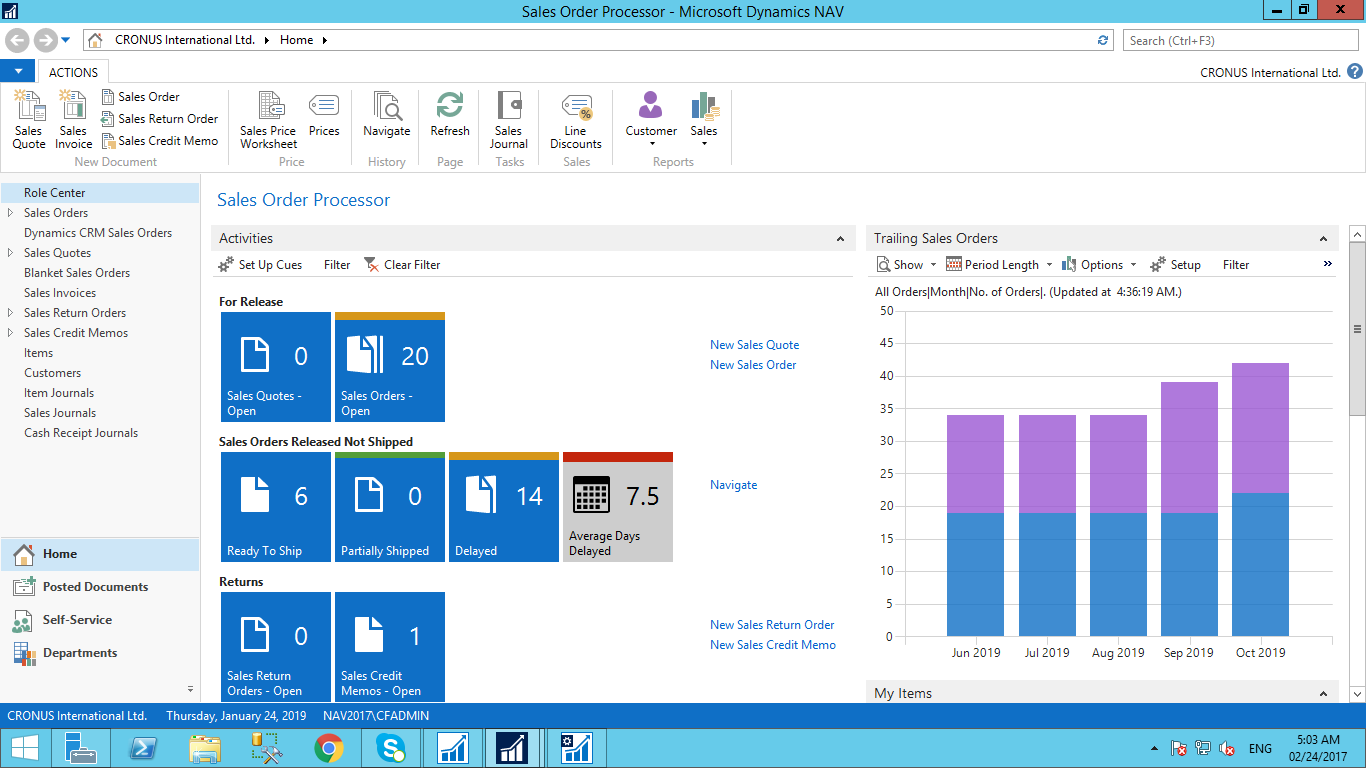Open Show dropdown in Trailing Sales Orders

point(907,265)
